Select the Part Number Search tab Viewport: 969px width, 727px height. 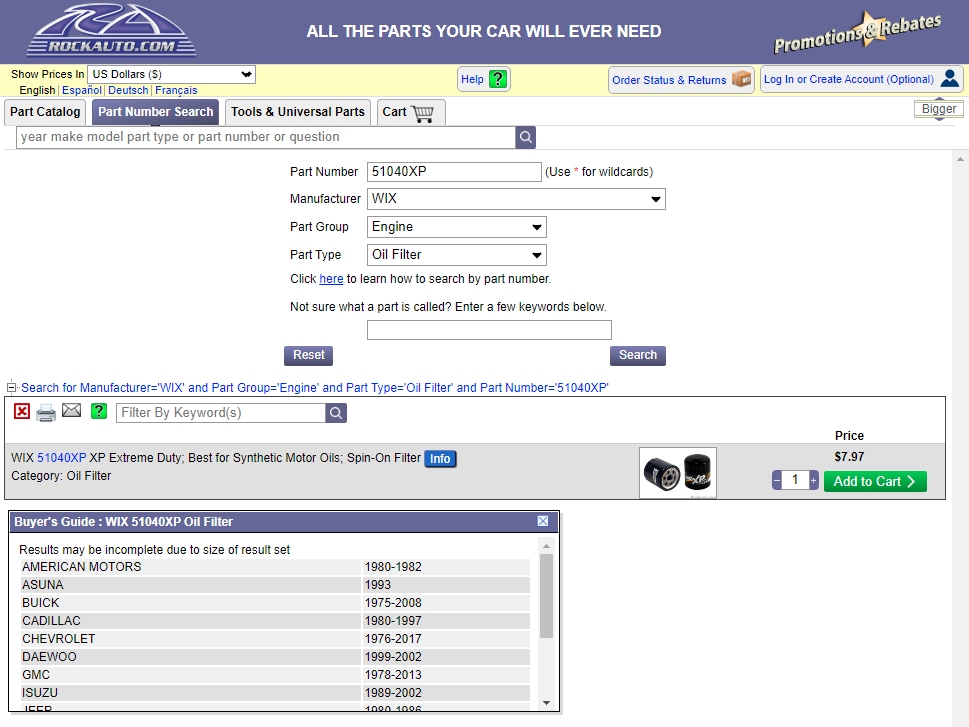[155, 112]
